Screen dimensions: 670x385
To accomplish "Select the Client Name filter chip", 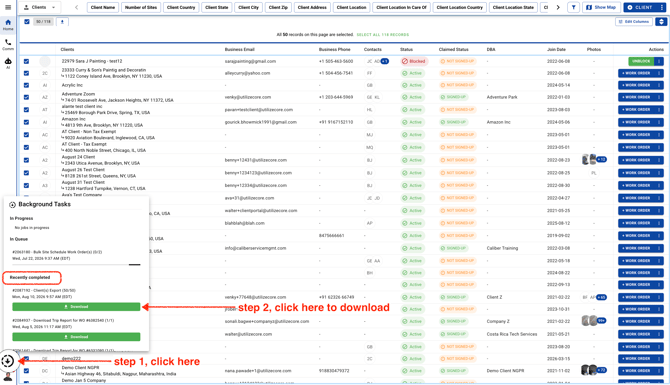I will tap(103, 7).
